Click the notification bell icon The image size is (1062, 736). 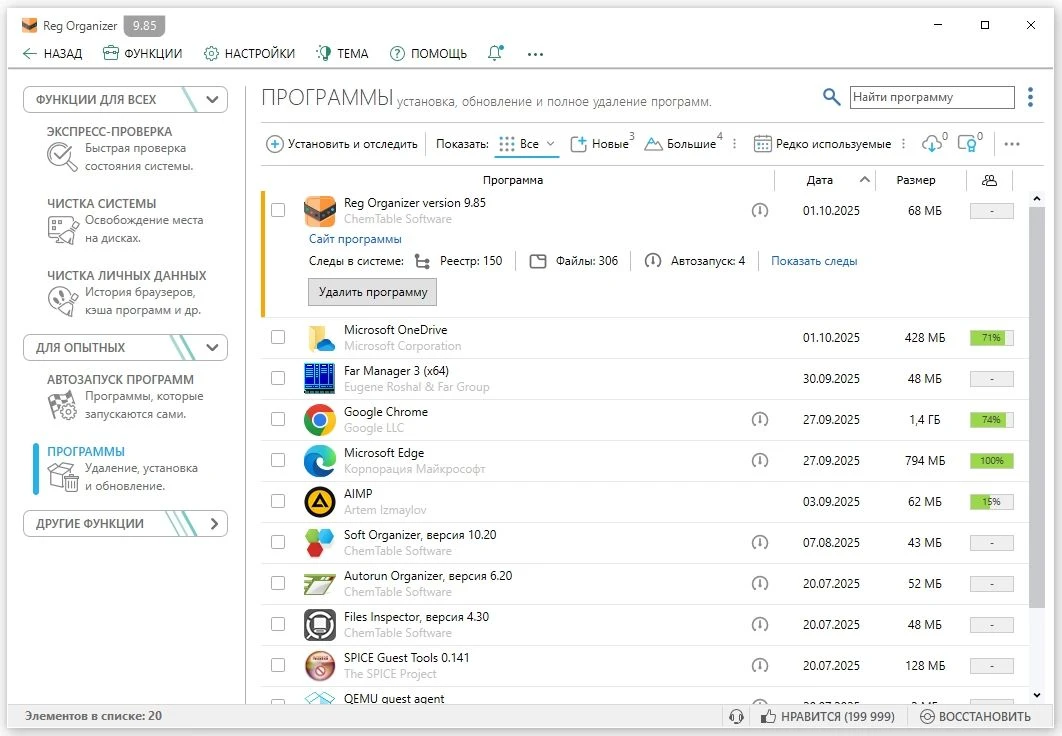click(495, 53)
